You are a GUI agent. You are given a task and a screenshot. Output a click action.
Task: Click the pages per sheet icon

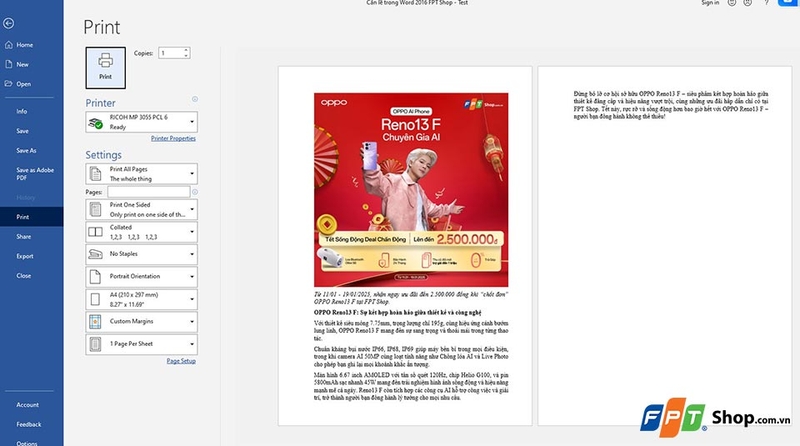point(95,344)
